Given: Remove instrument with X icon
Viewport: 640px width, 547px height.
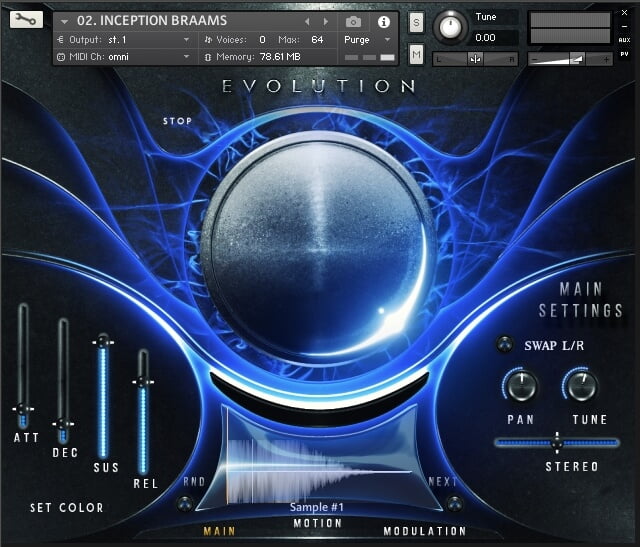Looking at the screenshot, I should pyautogui.click(x=624, y=13).
